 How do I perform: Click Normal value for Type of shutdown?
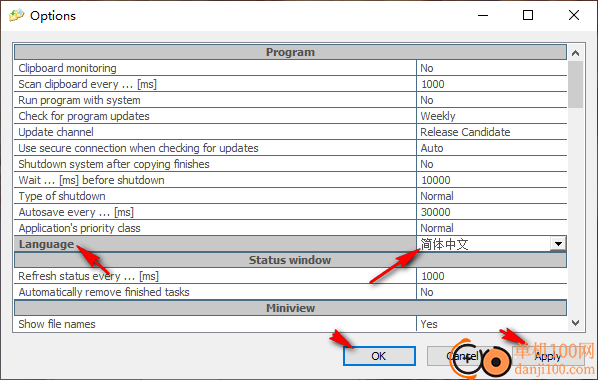pos(492,196)
